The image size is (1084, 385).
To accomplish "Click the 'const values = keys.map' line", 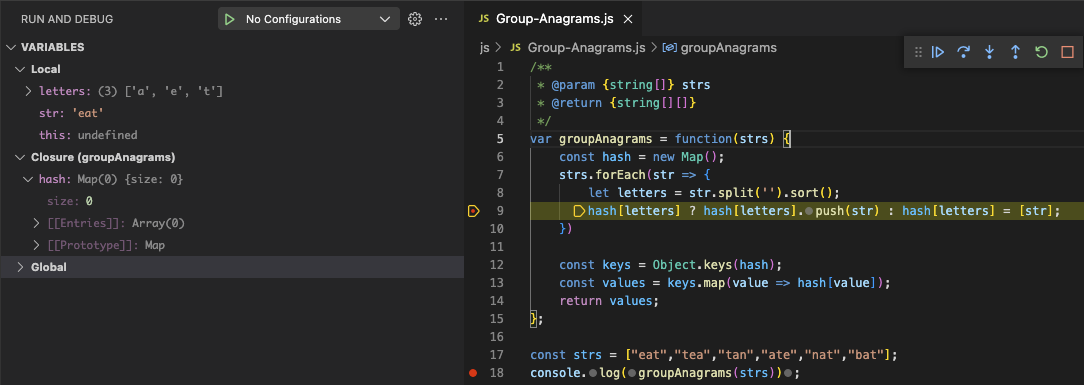I will coord(725,283).
